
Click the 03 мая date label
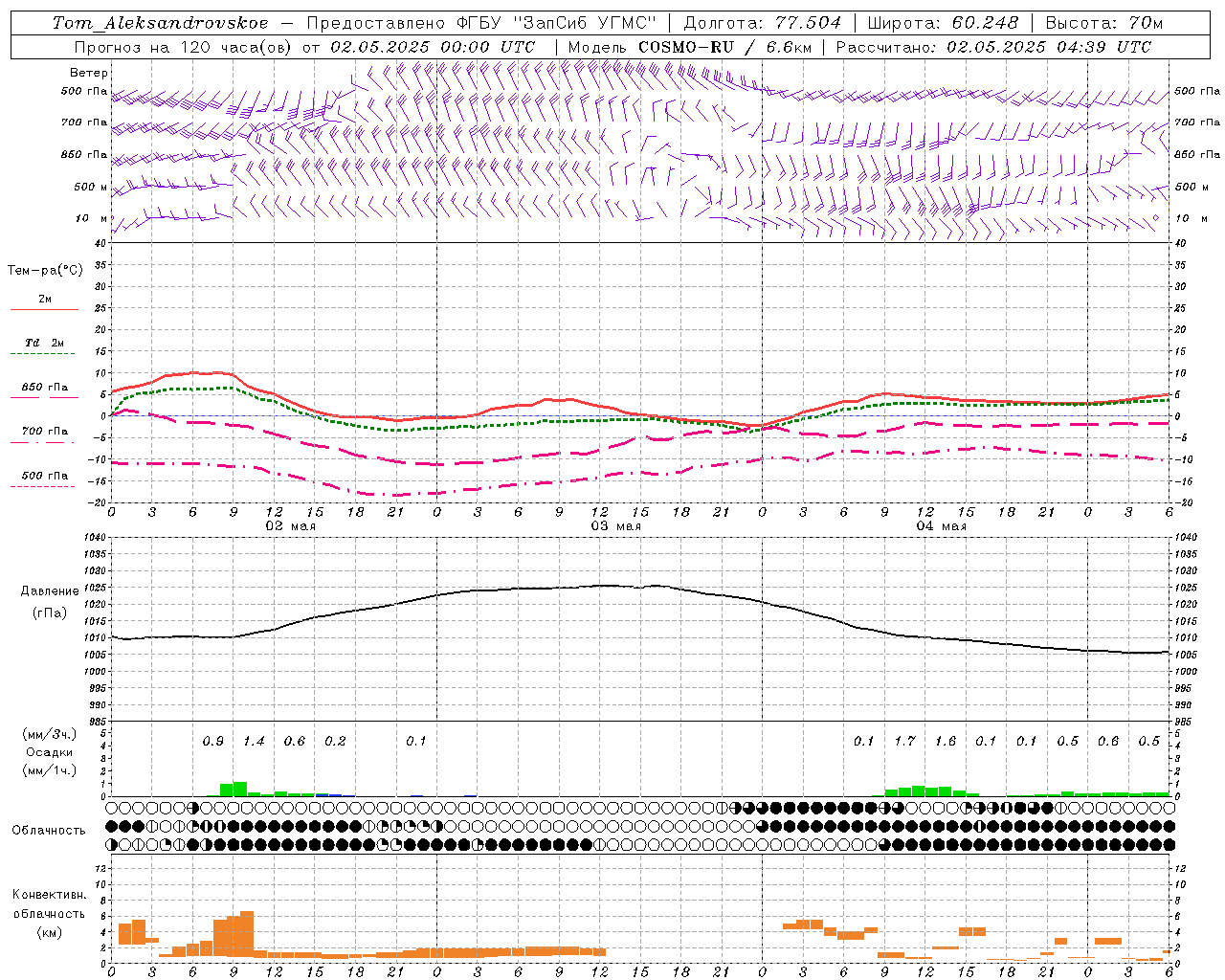615,526
